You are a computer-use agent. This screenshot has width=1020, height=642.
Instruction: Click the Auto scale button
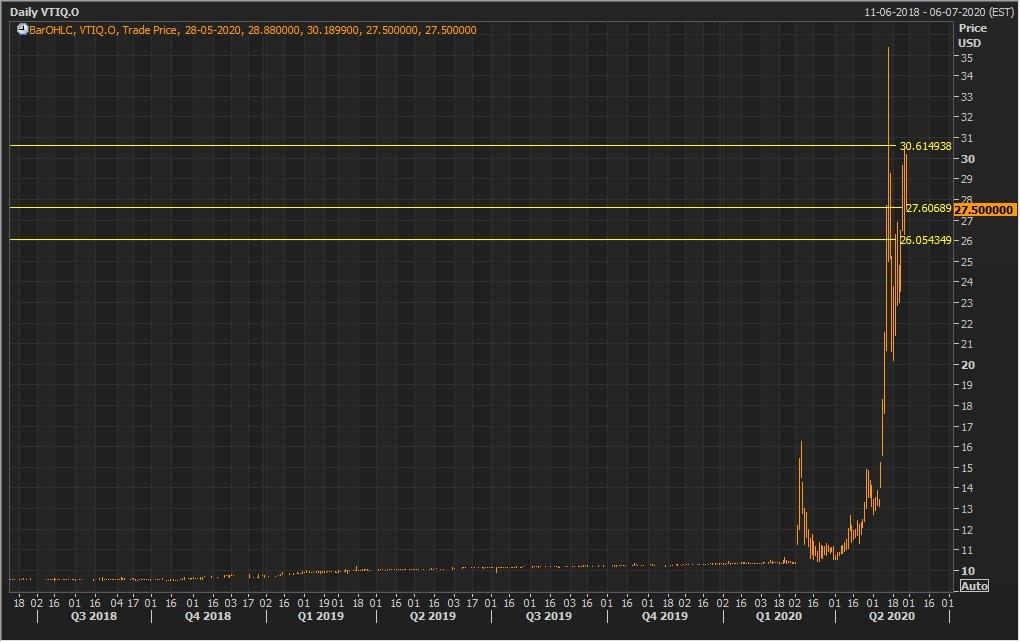[973, 586]
